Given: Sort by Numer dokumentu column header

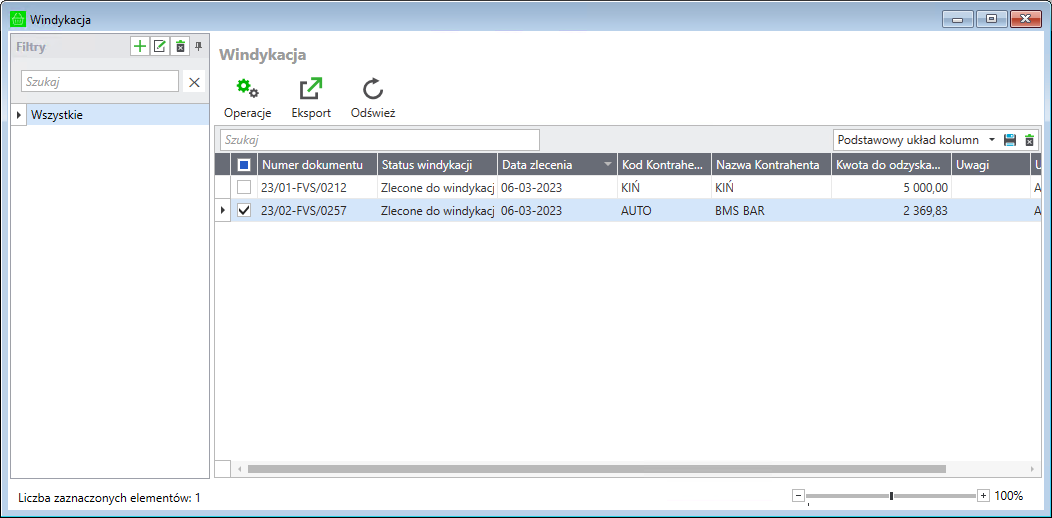Looking at the screenshot, I should pos(312,165).
